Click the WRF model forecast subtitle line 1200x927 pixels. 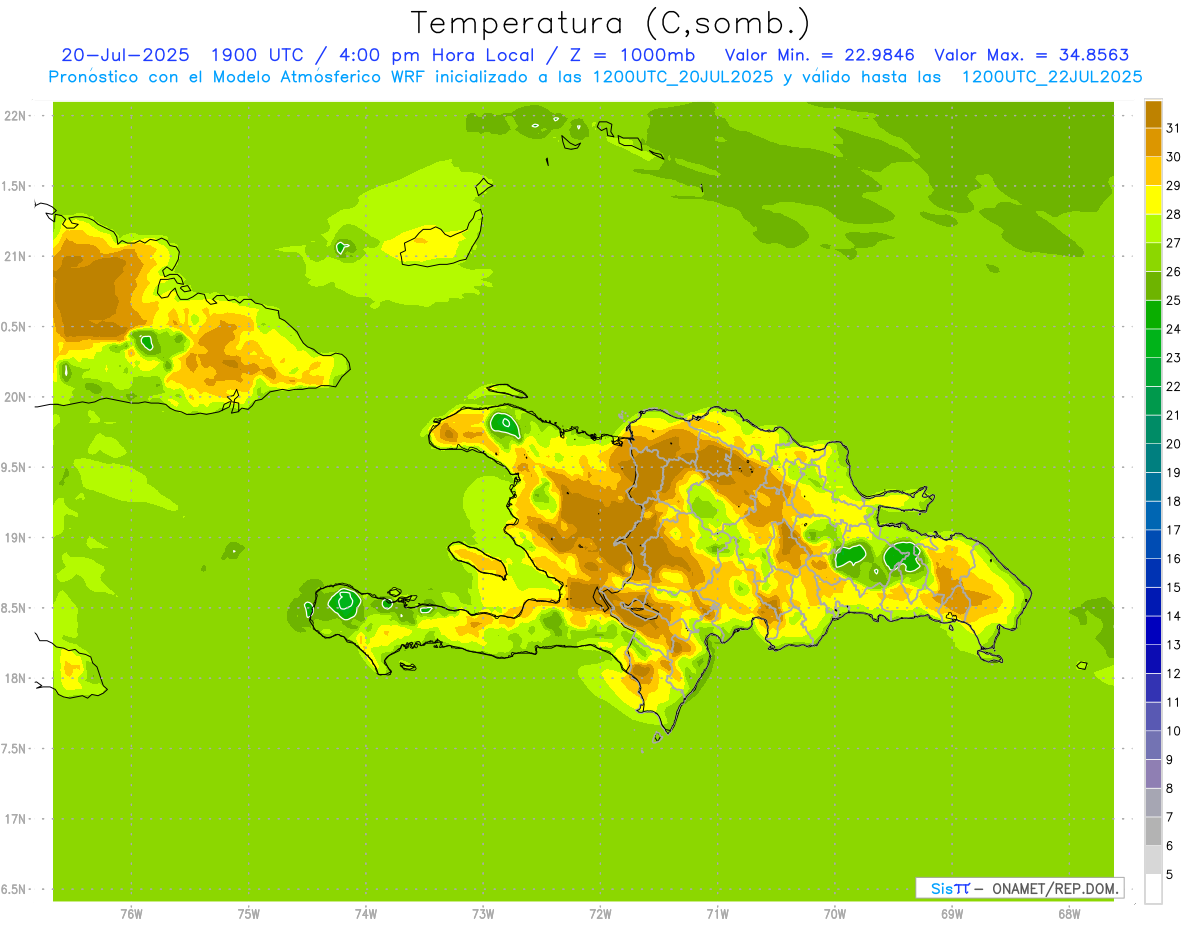coord(595,77)
